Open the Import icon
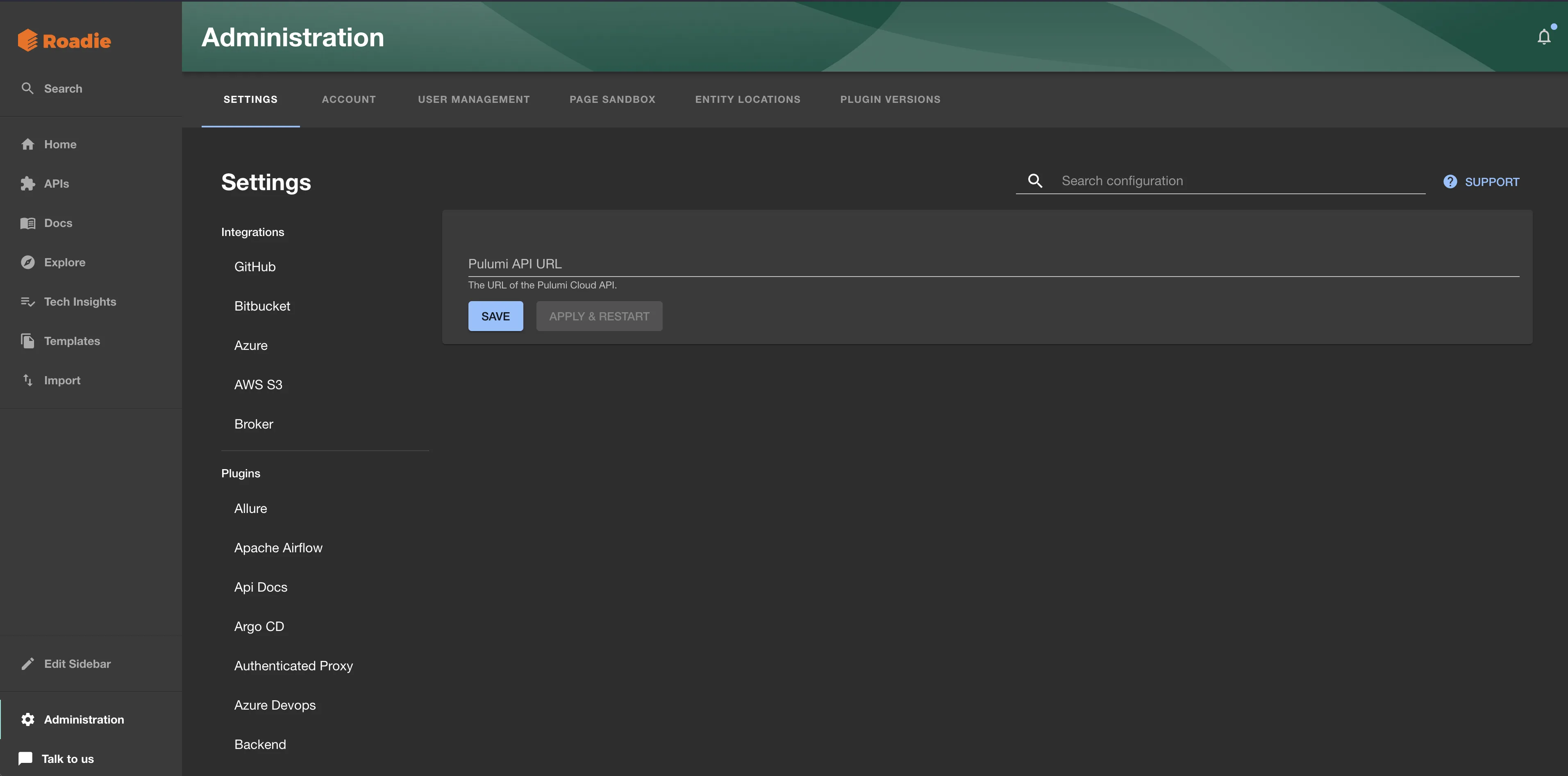 point(28,380)
